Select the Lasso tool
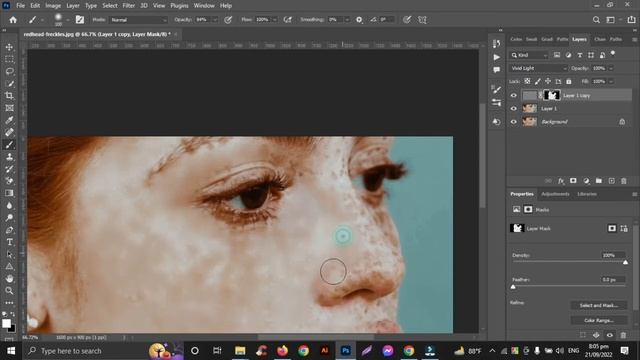Image resolution: width=640 pixels, height=360 pixels. (x=9, y=71)
